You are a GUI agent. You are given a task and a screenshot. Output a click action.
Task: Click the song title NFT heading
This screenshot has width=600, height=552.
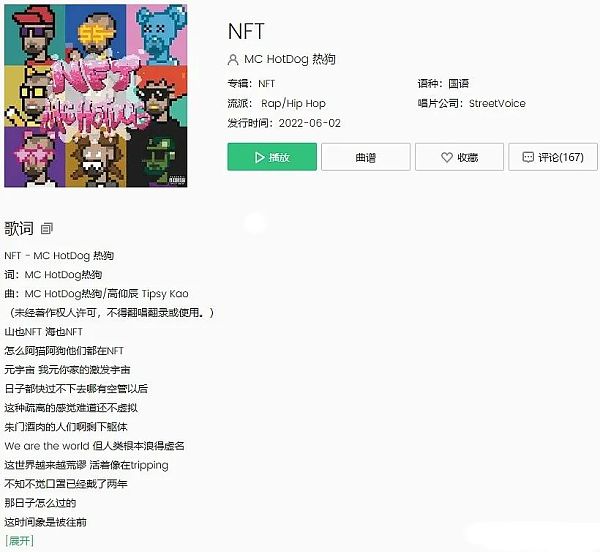point(246,31)
